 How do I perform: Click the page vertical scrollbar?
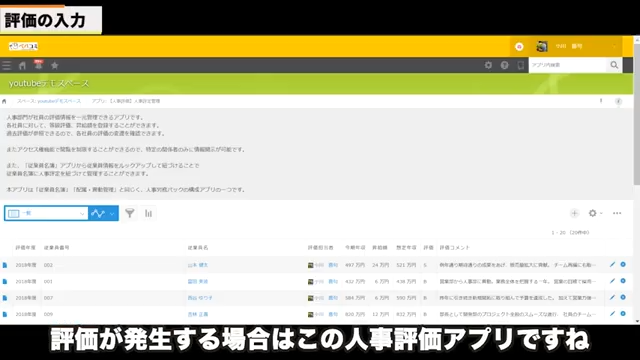click(x=637, y=114)
